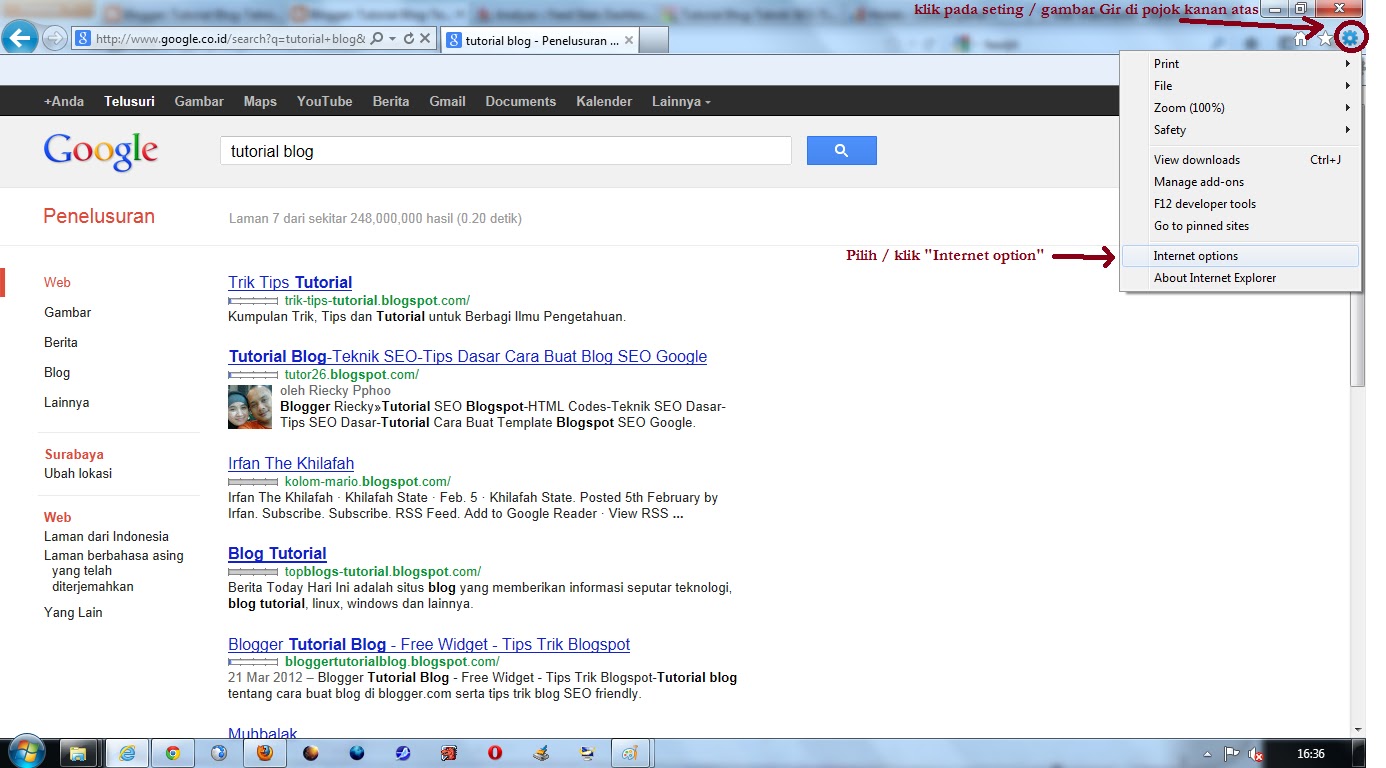Open Berita in Google top bar
The height and width of the screenshot is (768, 1386).
click(391, 101)
